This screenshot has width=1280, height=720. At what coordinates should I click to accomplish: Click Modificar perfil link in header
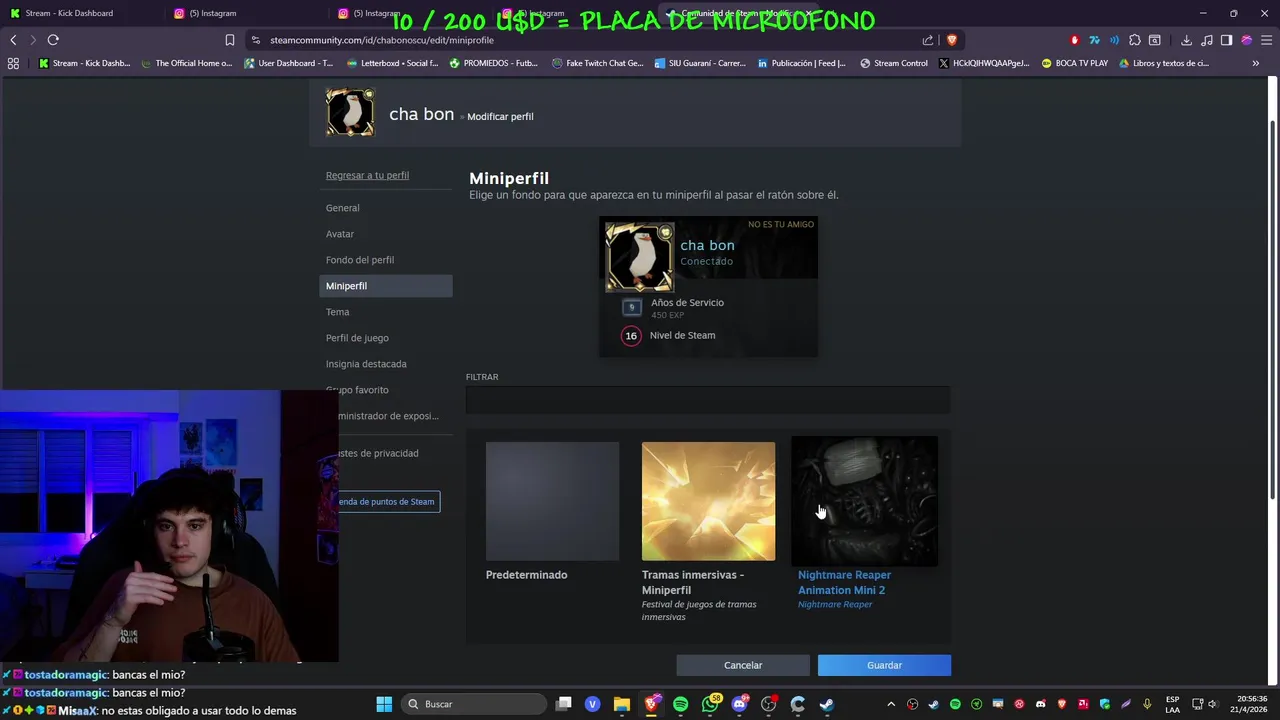click(500, 117)
